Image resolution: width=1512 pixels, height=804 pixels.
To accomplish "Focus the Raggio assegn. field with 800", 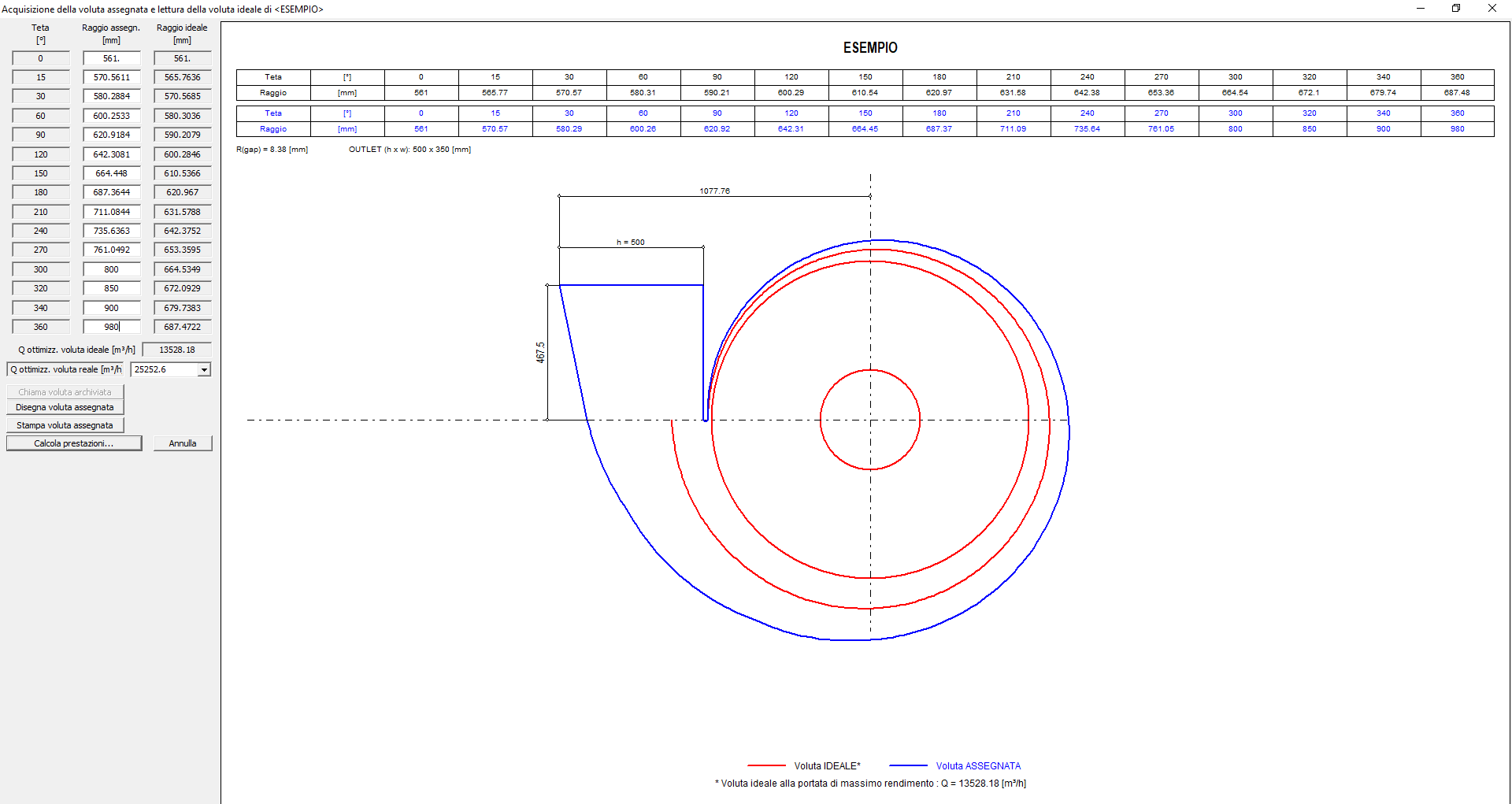I will [x=111, y=269].
